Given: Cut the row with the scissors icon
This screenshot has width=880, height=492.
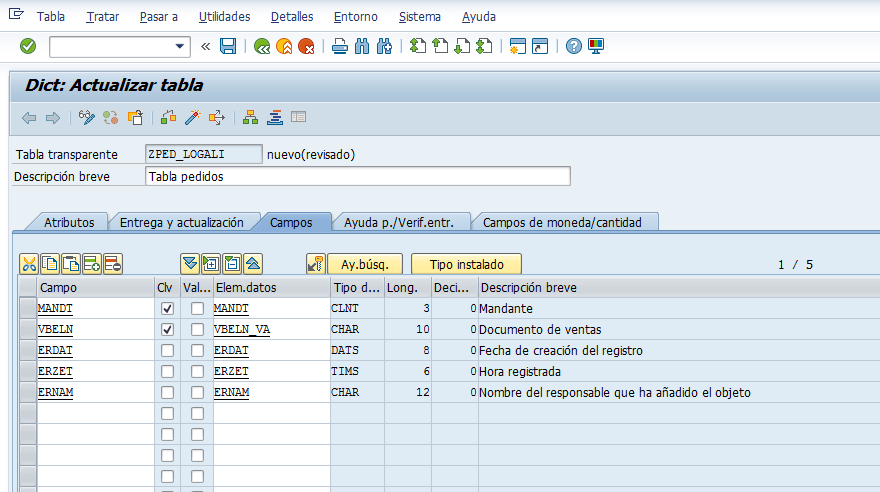Looking at the screenshot, I should (29, 264).
